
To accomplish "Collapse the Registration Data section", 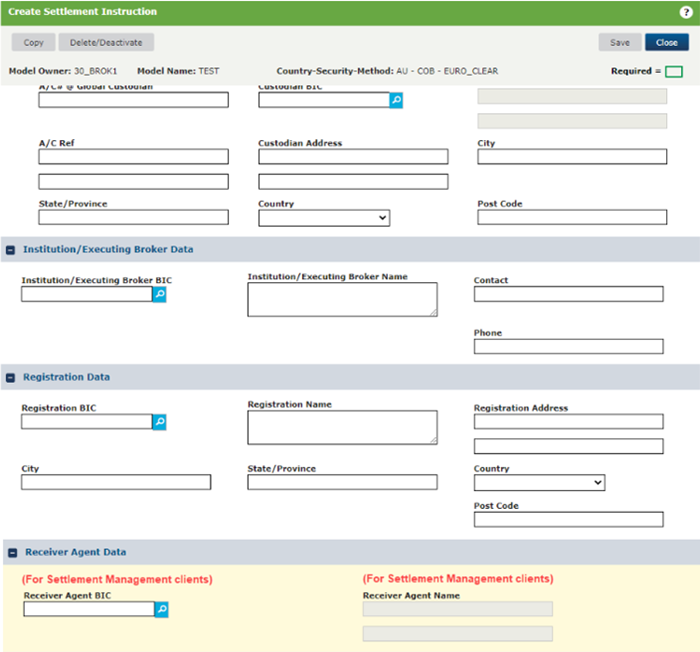I will coord(10,378).
